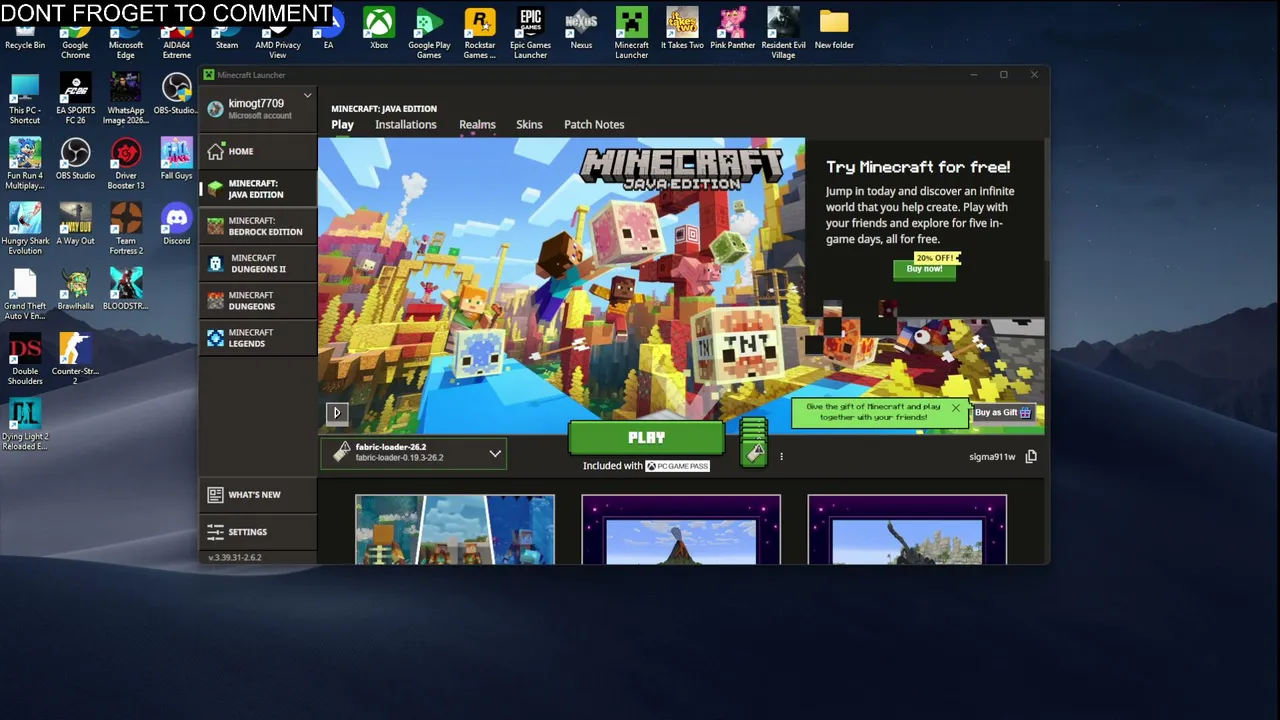Click the copy icon beside sigma911w
The height and width of the screenshot is (720, 1280).
[1031, 457]
